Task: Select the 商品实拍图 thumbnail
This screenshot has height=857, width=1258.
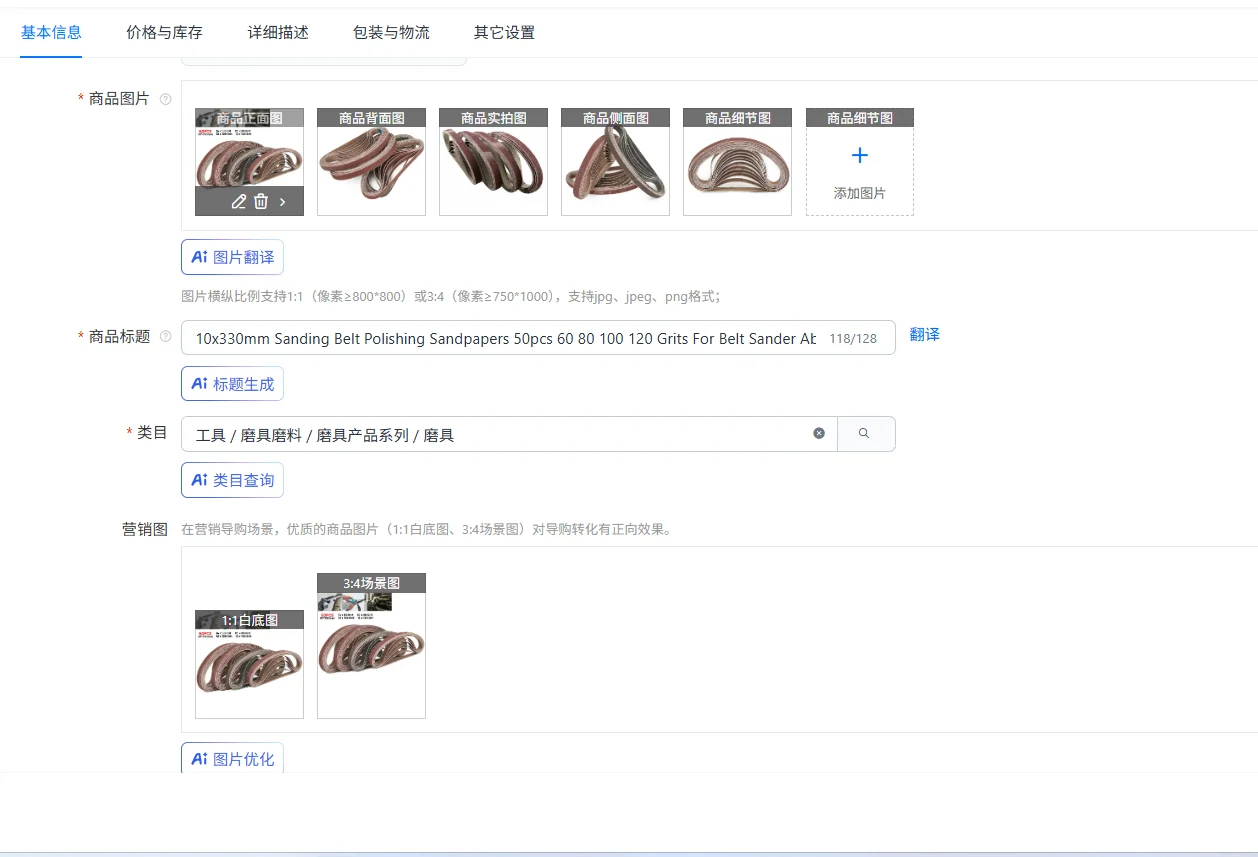Action: pos(493,162)
